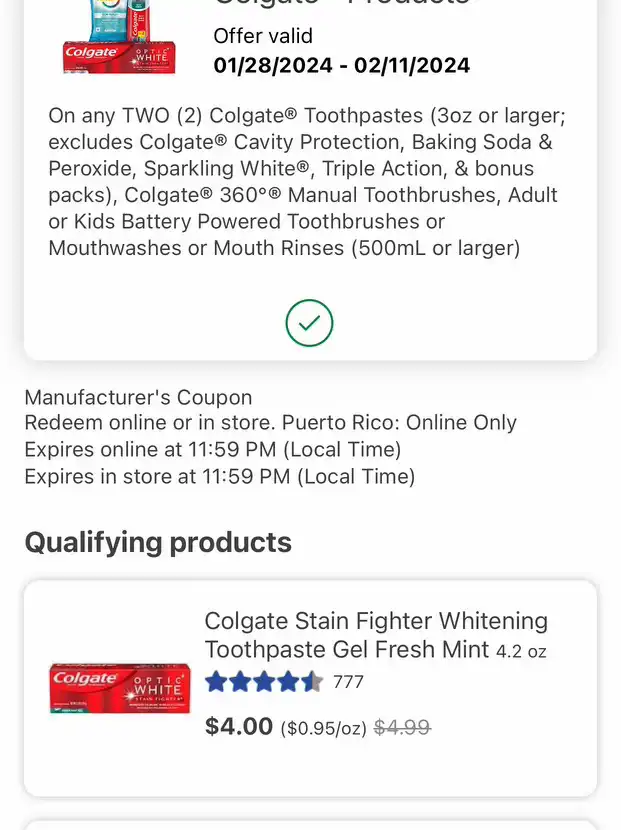This screenshot has width=621, height=830.
Task: Tap the crossed-out $4.99 original price
Action: coord(402,727)
